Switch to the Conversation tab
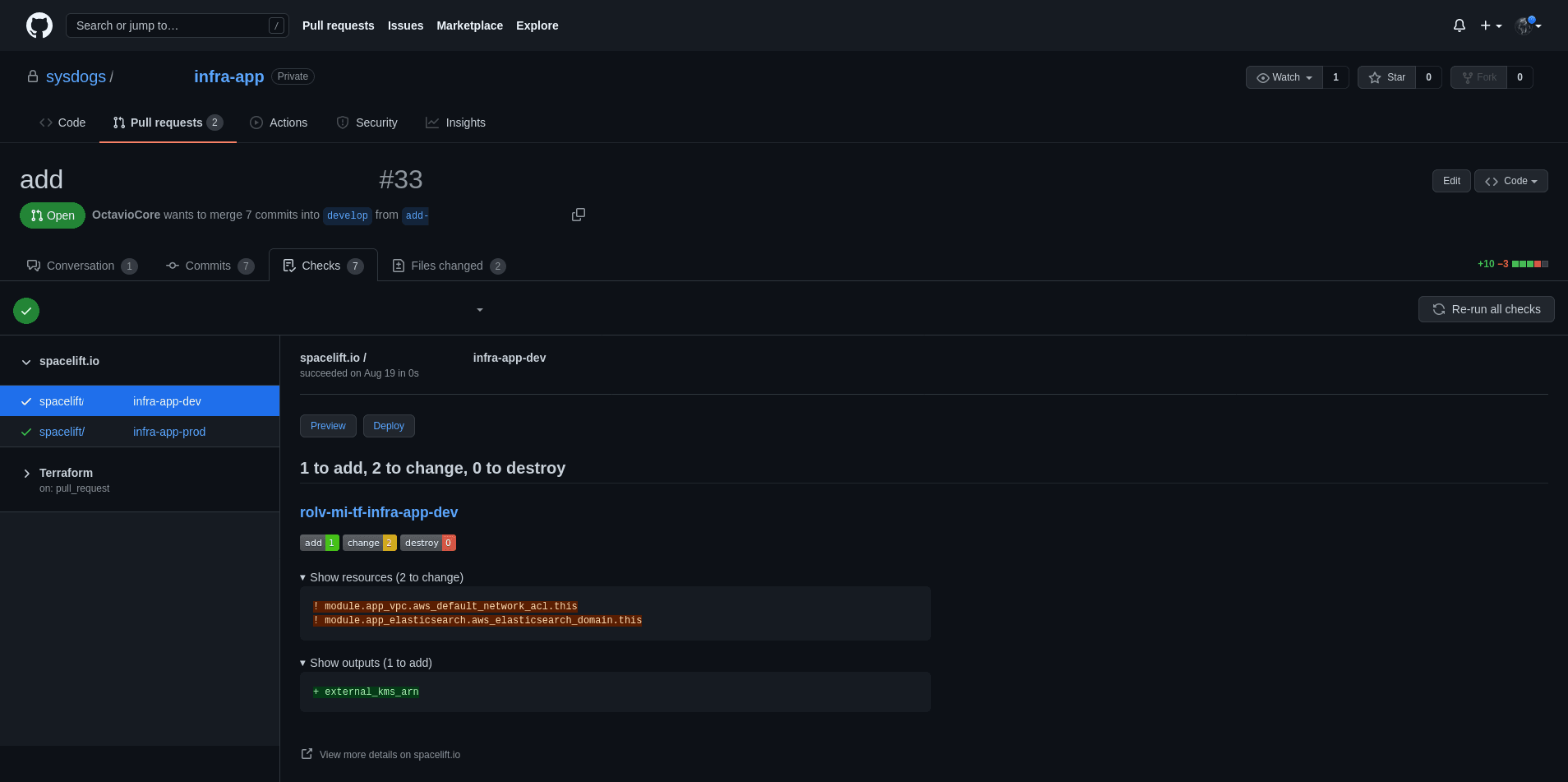Viewport: 1568px width, 782px height. 82,266
